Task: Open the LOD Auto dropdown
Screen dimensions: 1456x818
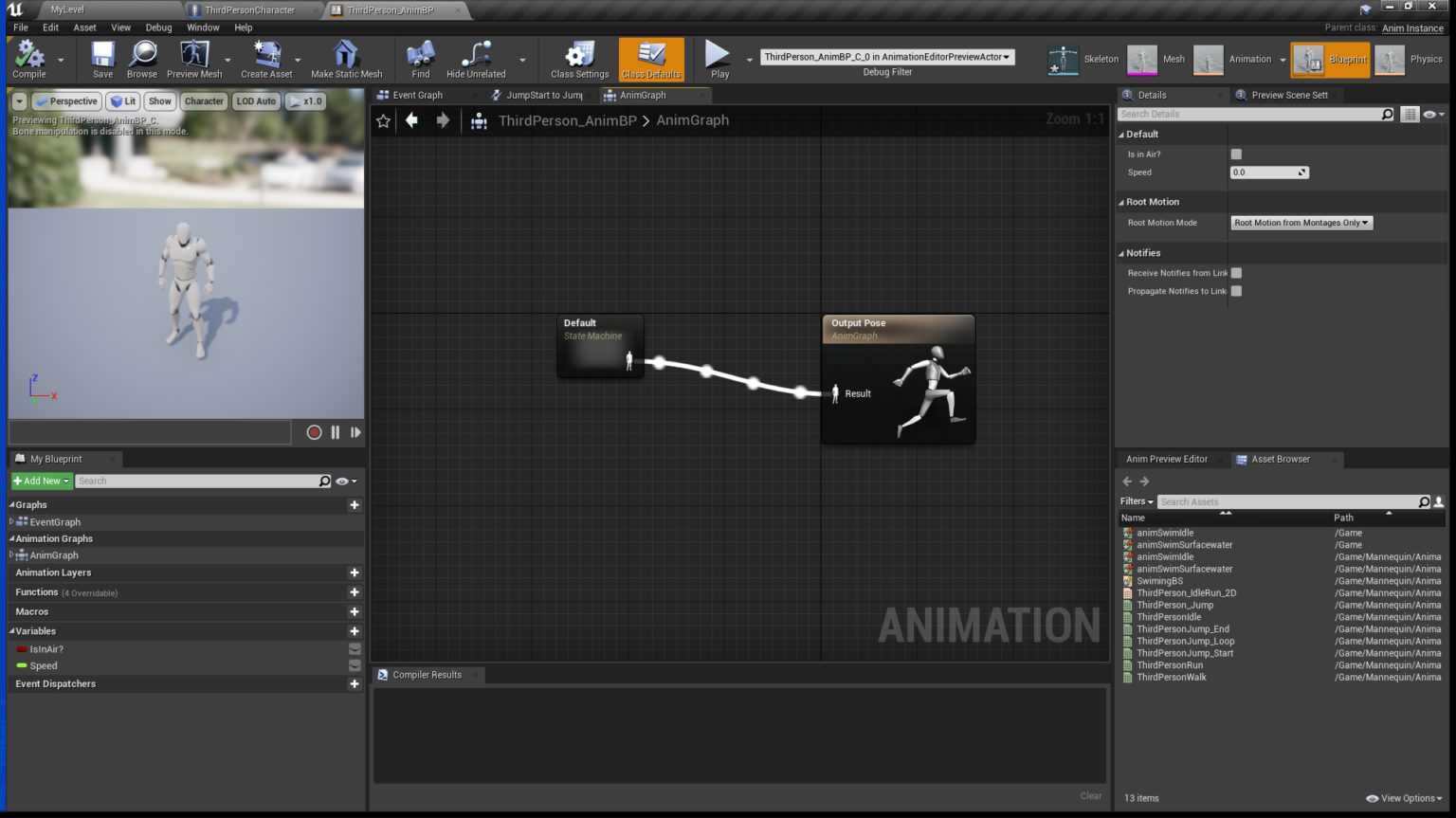Action: pyautogui.click(x=256, y=100)
